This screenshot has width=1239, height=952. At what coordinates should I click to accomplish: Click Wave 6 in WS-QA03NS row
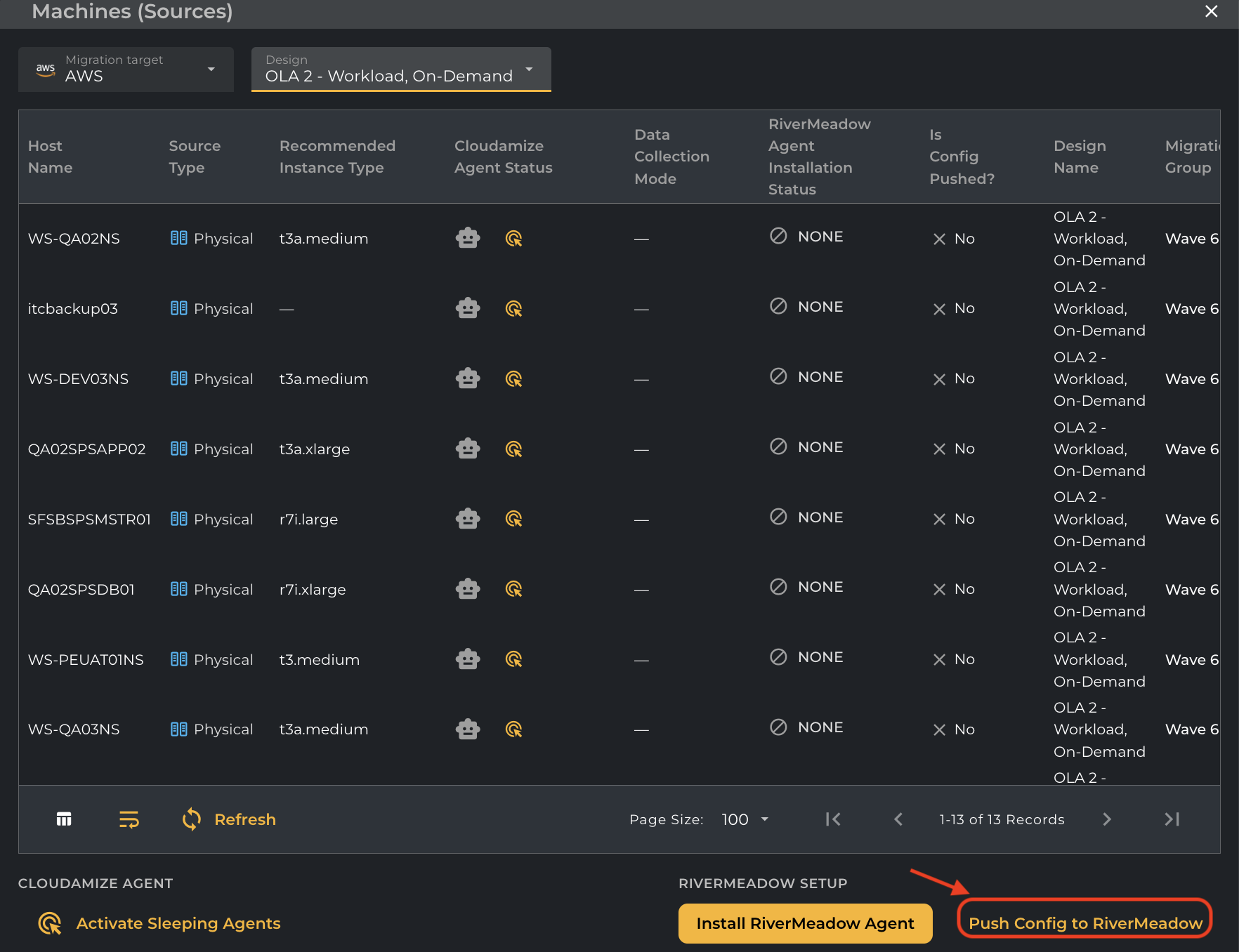pos(1192,729)
